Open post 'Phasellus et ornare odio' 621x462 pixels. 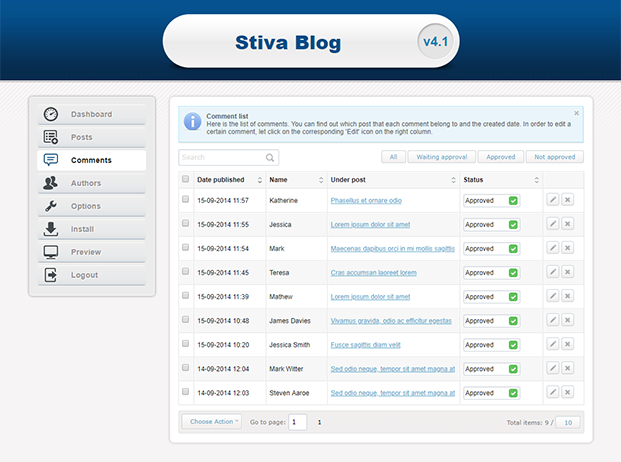366,201
